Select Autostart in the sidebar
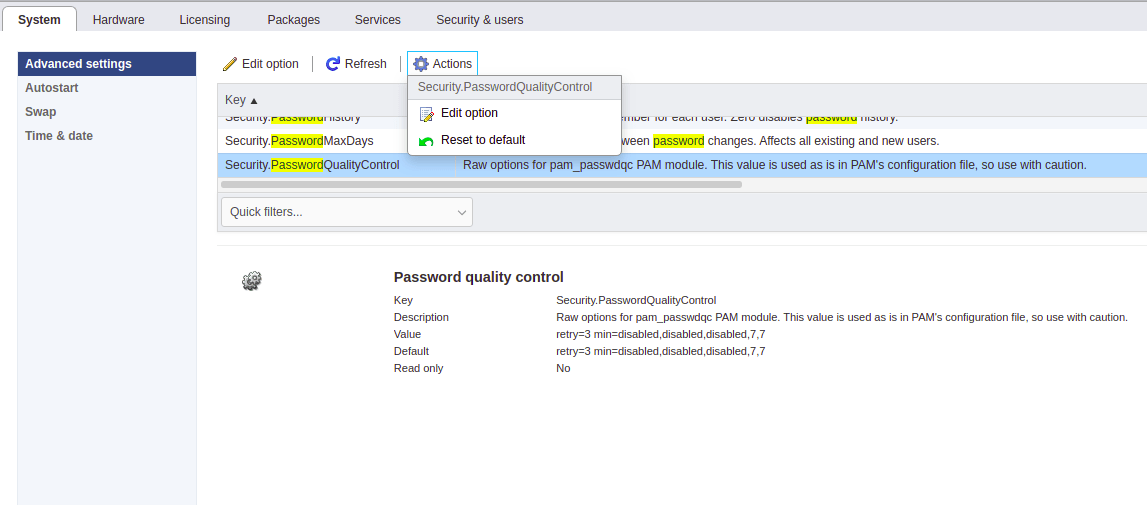 click(52, 88)
